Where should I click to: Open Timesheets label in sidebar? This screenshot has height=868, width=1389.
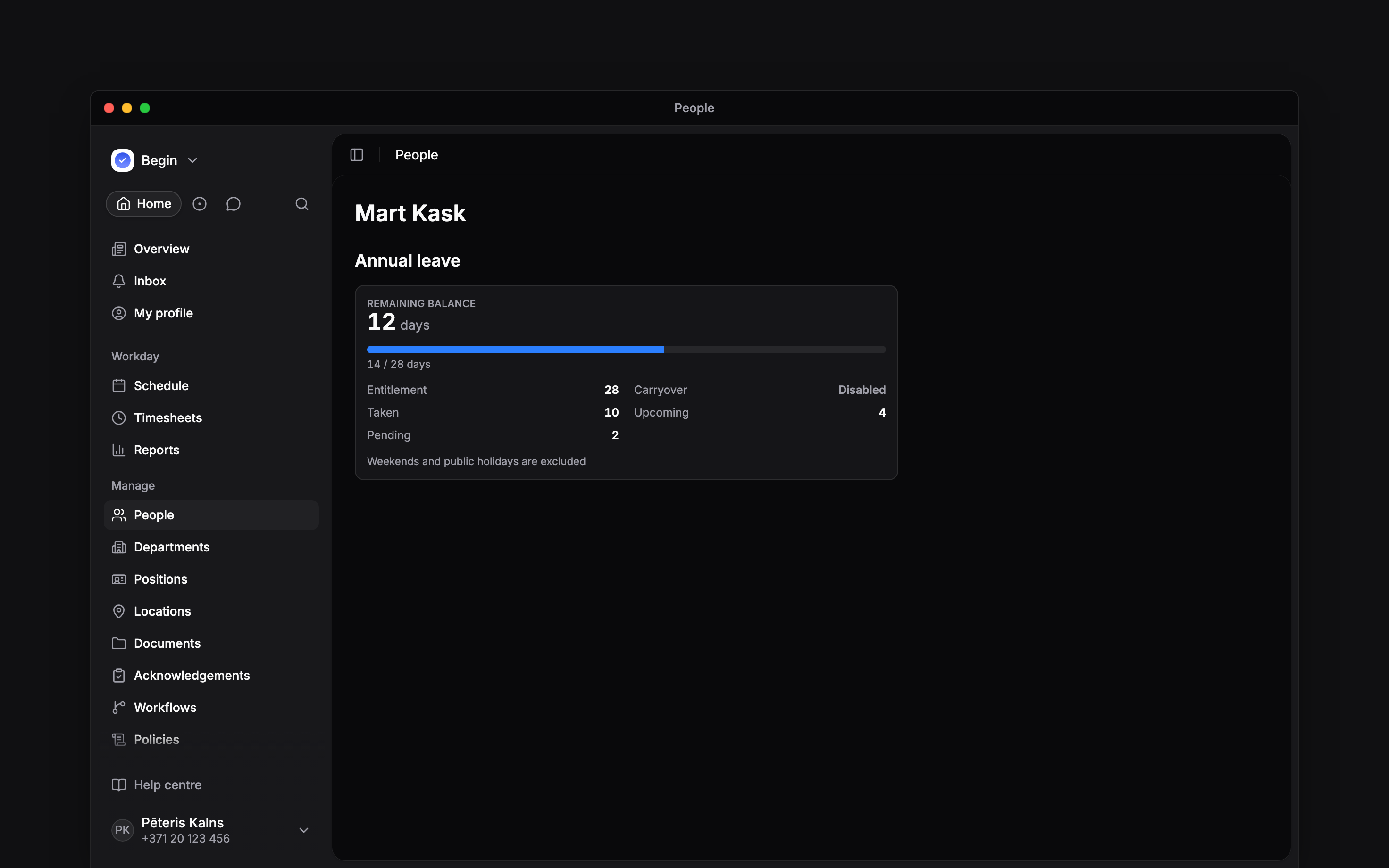[x=167, y=418]
